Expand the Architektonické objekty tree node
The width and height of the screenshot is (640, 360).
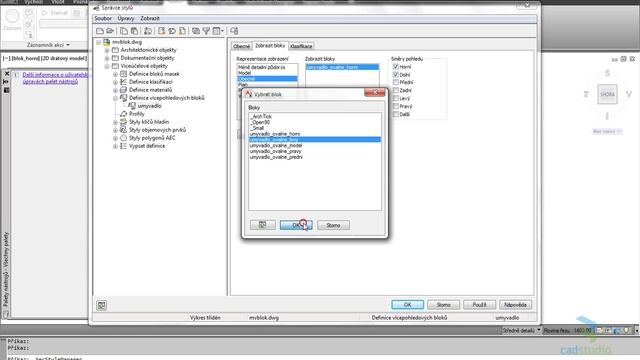[x=107, y=50]
